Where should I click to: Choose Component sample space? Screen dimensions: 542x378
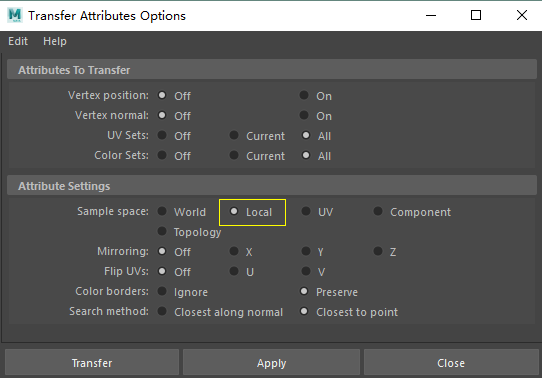tap(378, 211)
